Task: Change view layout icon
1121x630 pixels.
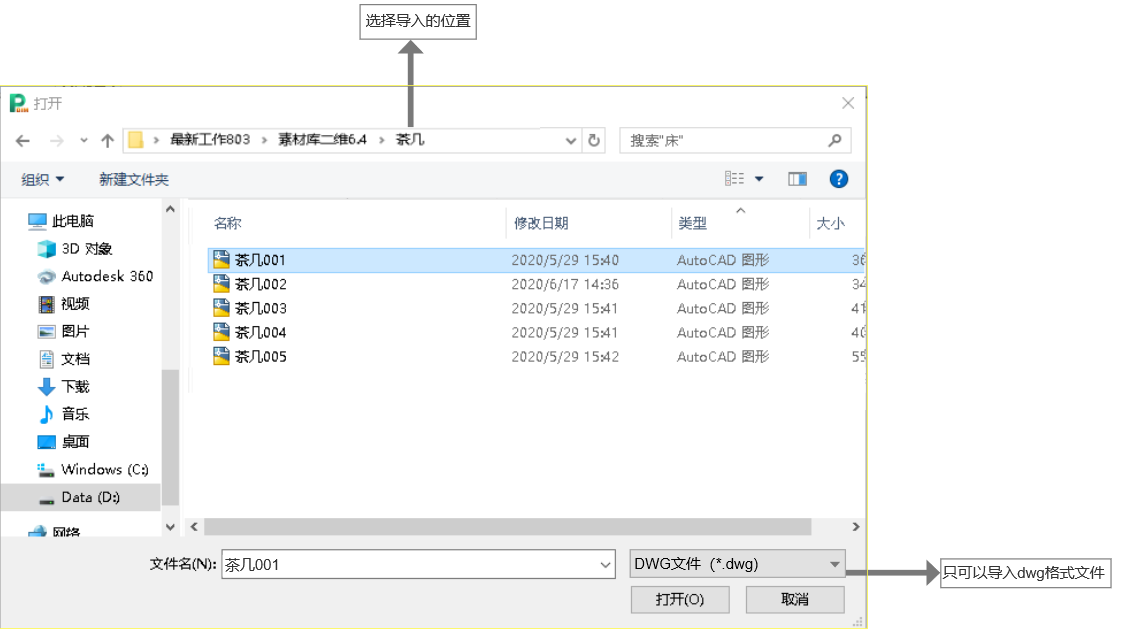Action: 734,179
